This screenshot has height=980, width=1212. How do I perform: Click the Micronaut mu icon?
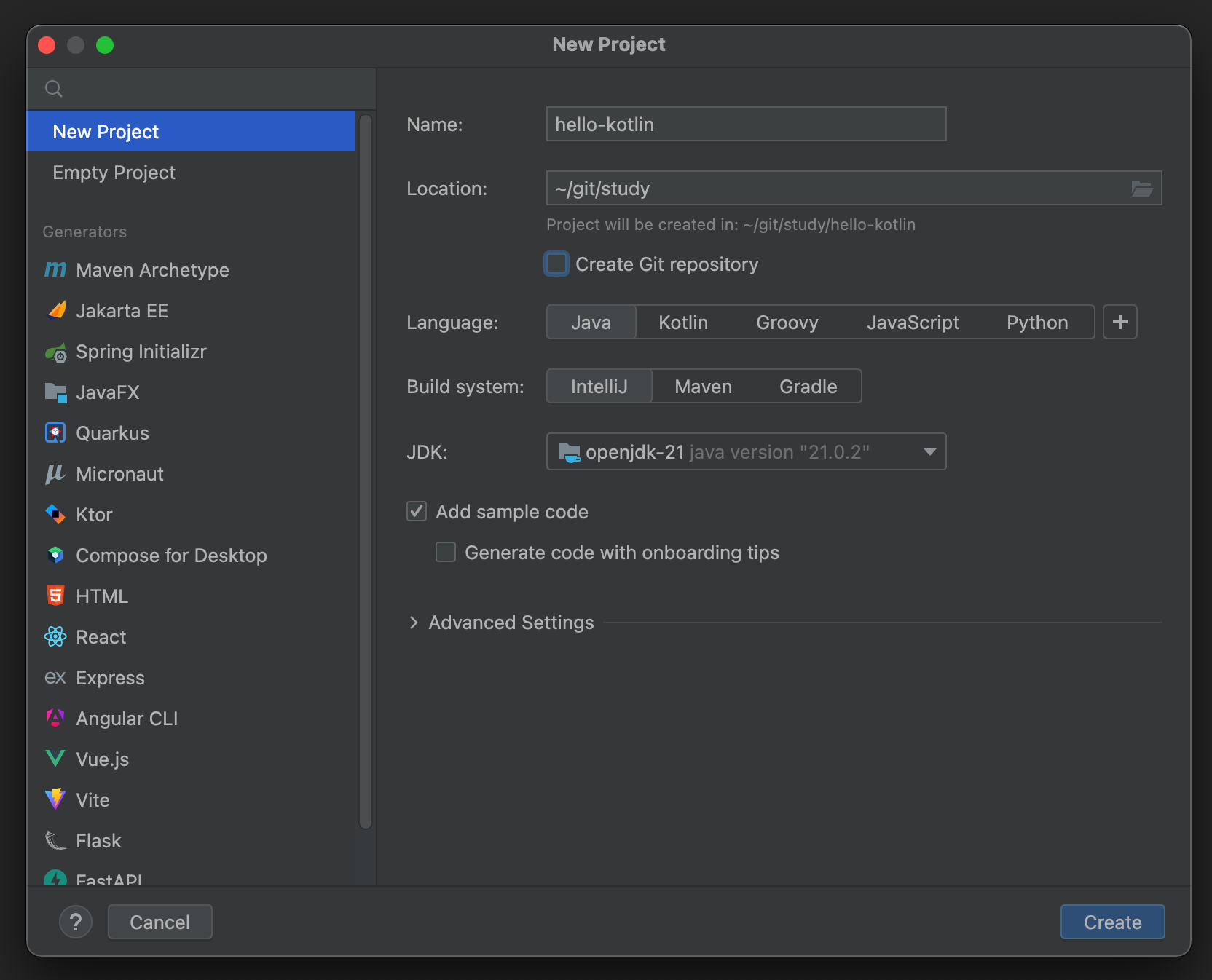55,474
